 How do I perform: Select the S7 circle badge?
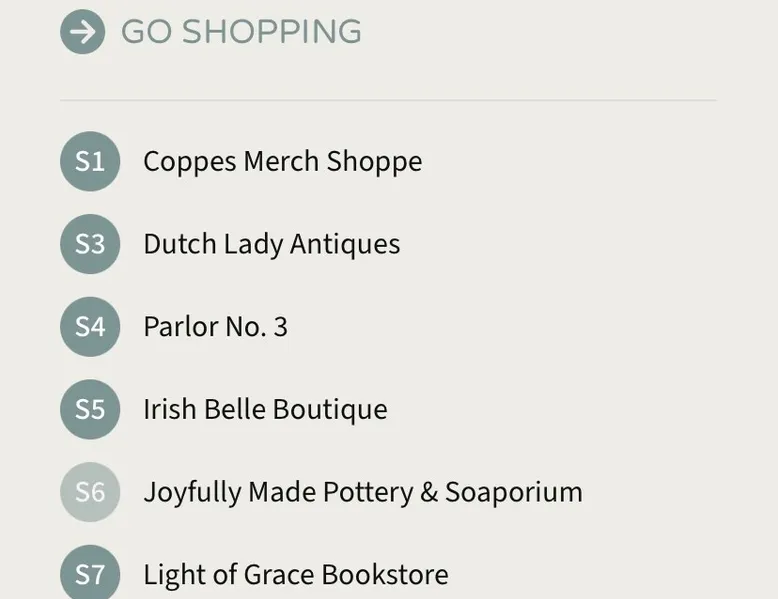(90, 572)
